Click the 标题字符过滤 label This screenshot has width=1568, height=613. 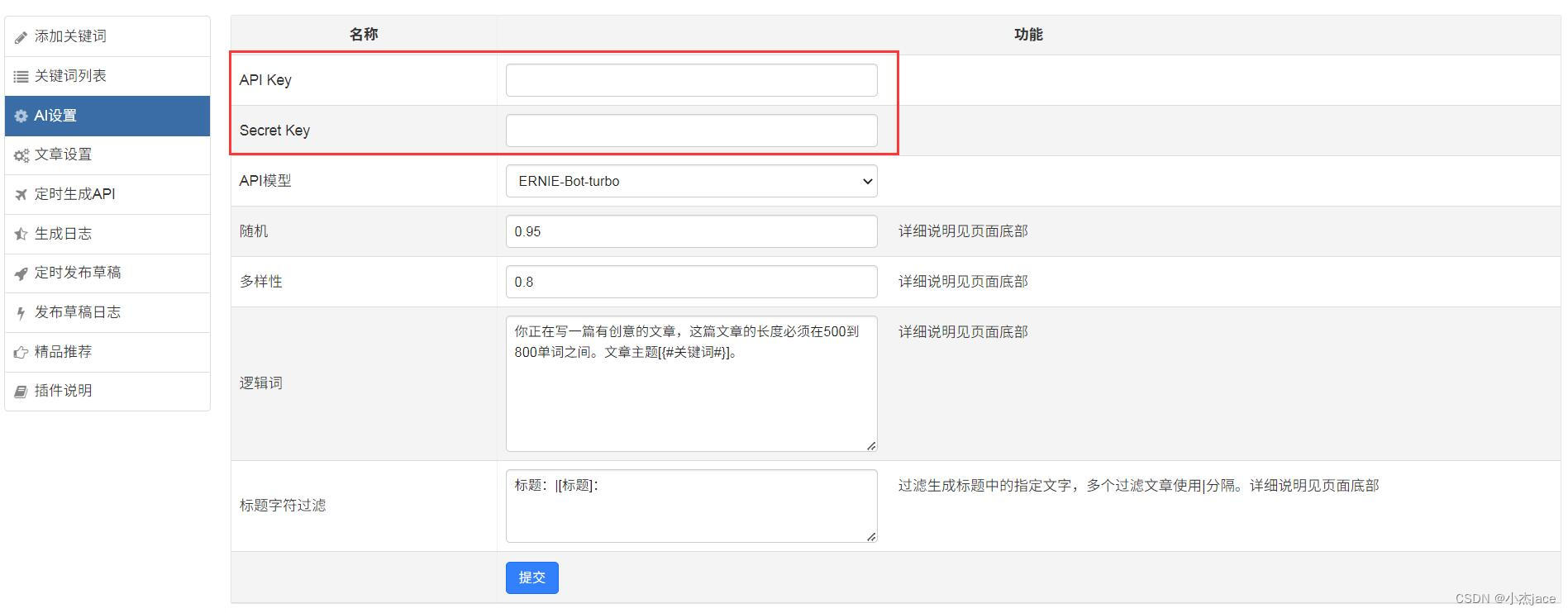click(283, 506)
